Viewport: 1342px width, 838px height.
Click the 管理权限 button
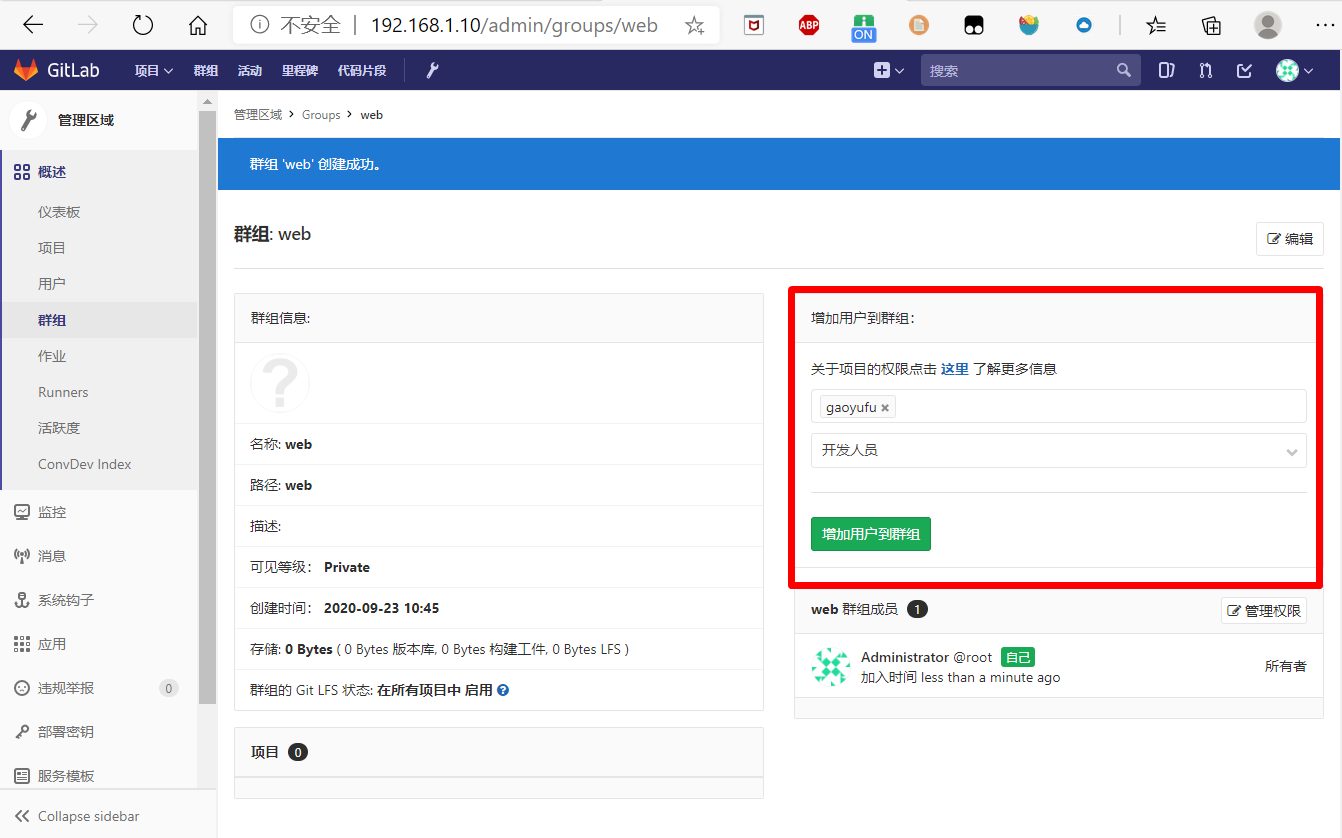click(x=1264, y=611)
